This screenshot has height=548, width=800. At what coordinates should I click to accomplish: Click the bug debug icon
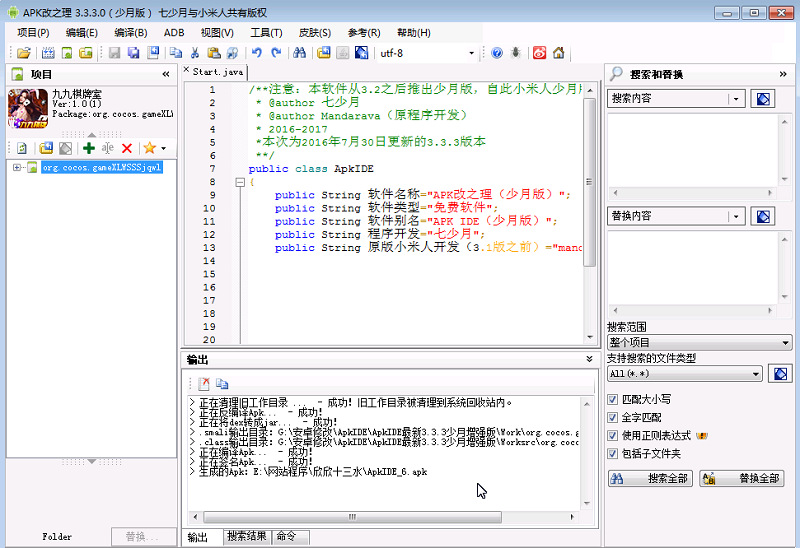coord(516,53)
